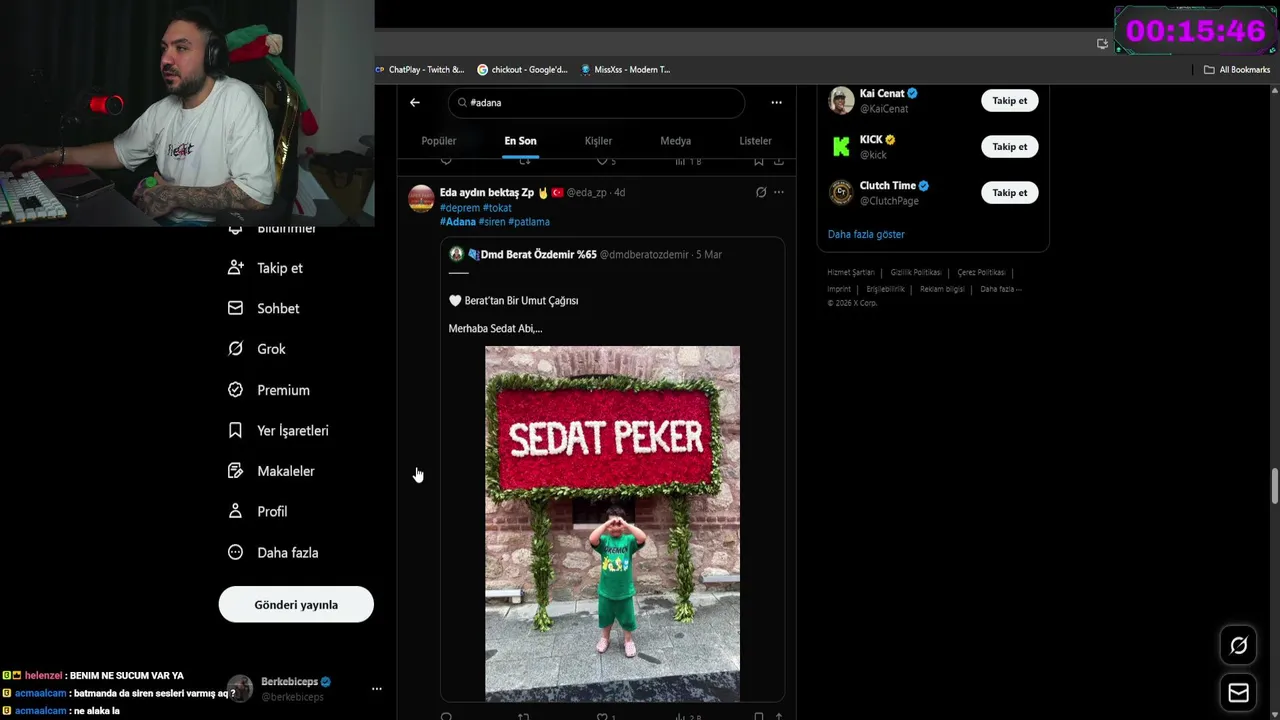
Task: Open Imprint footer link
Action: pyautogui.click(x=839, y=289)
